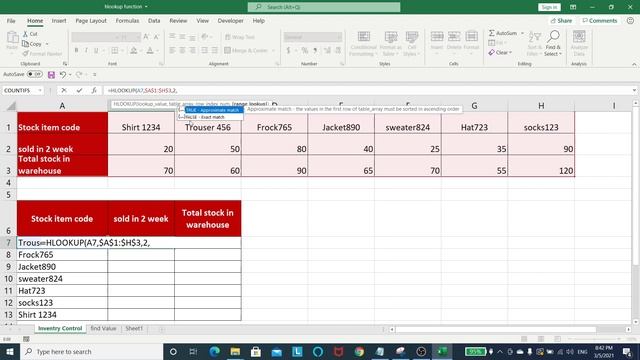Click the Search box in title bar
This screenshot has width=640, height=360.
324,7
